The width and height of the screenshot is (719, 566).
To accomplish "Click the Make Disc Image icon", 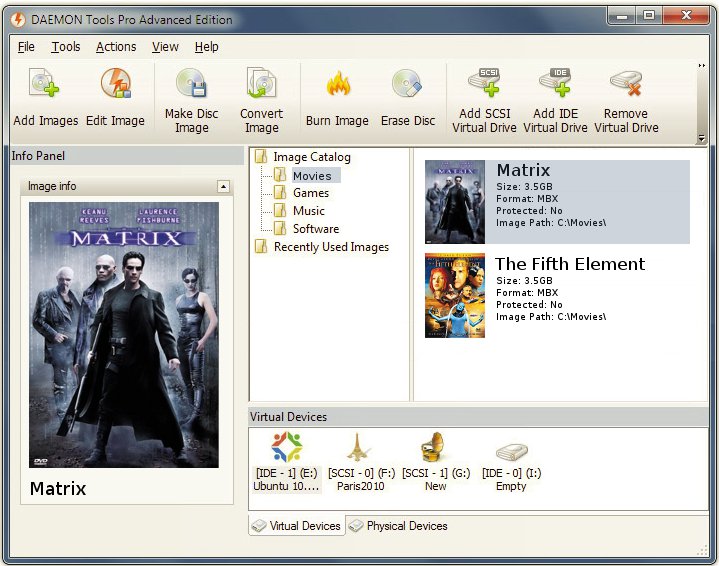I will (191, 86).
